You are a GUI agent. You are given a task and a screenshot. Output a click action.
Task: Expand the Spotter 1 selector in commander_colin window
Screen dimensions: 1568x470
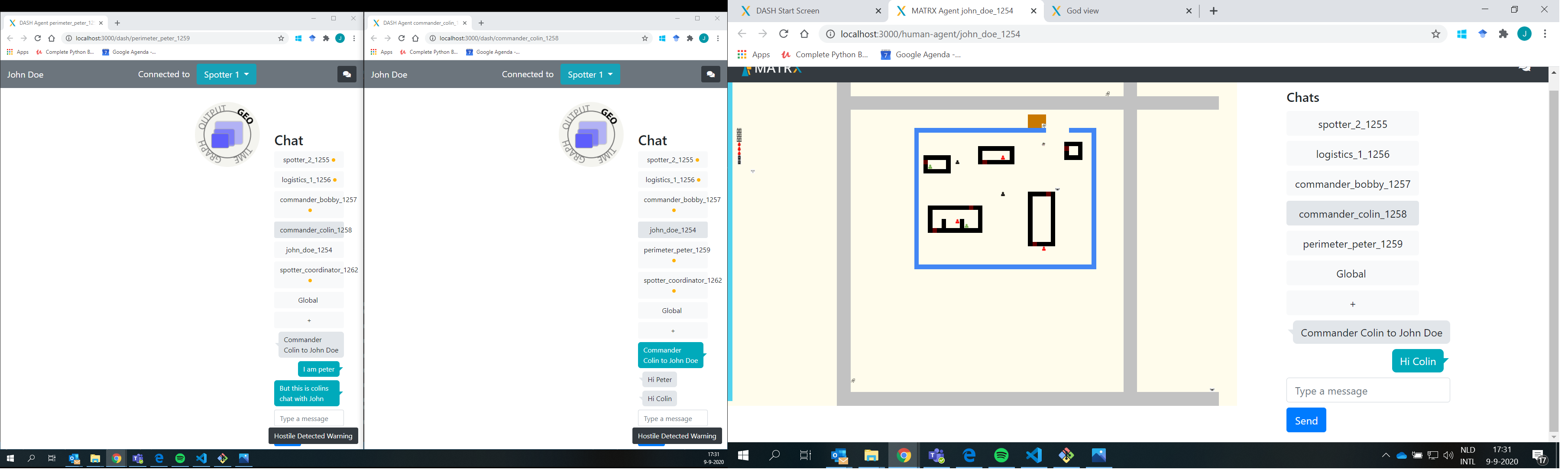click(590, 74)
